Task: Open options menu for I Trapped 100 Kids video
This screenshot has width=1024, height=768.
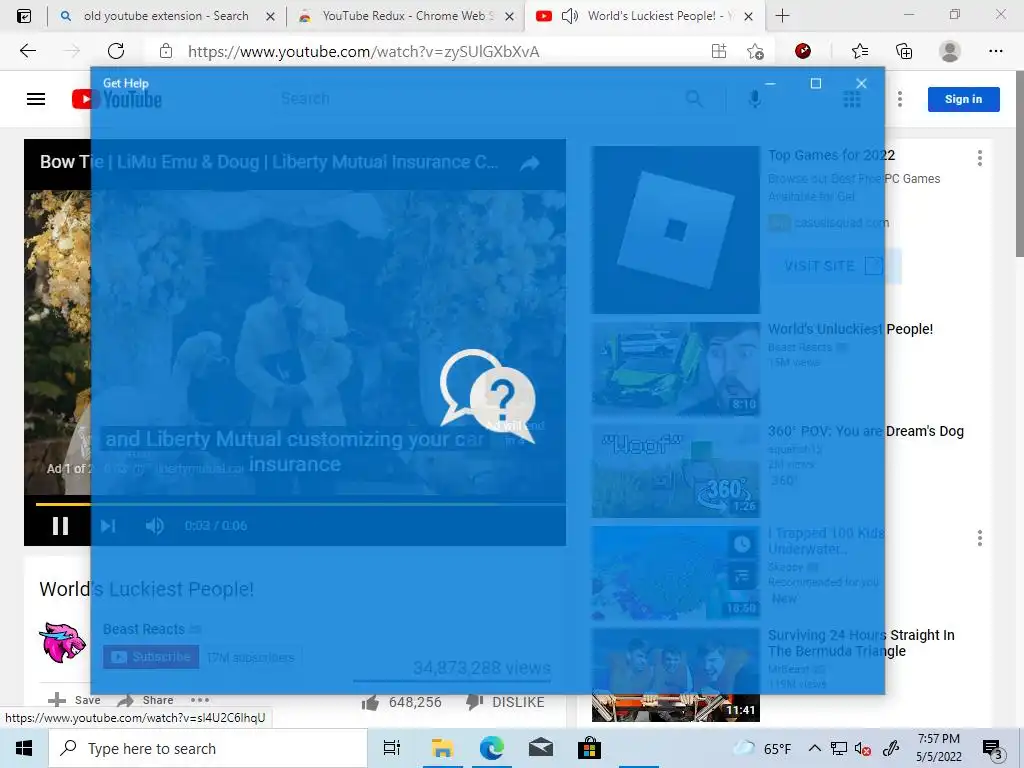Action: pyautogui.click(x=980, y=538)
